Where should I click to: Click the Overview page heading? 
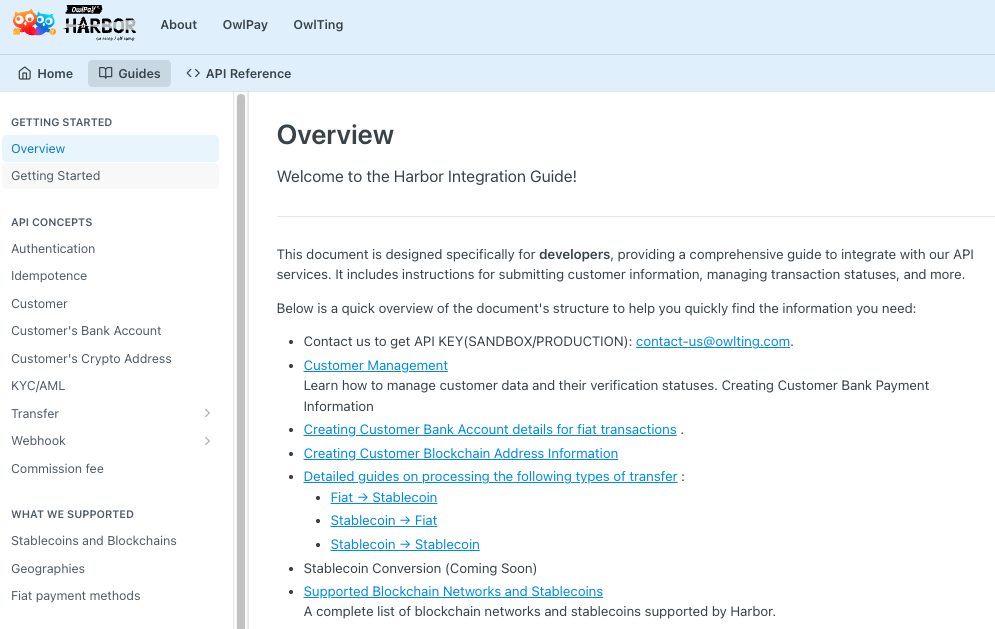coord(335,135)
